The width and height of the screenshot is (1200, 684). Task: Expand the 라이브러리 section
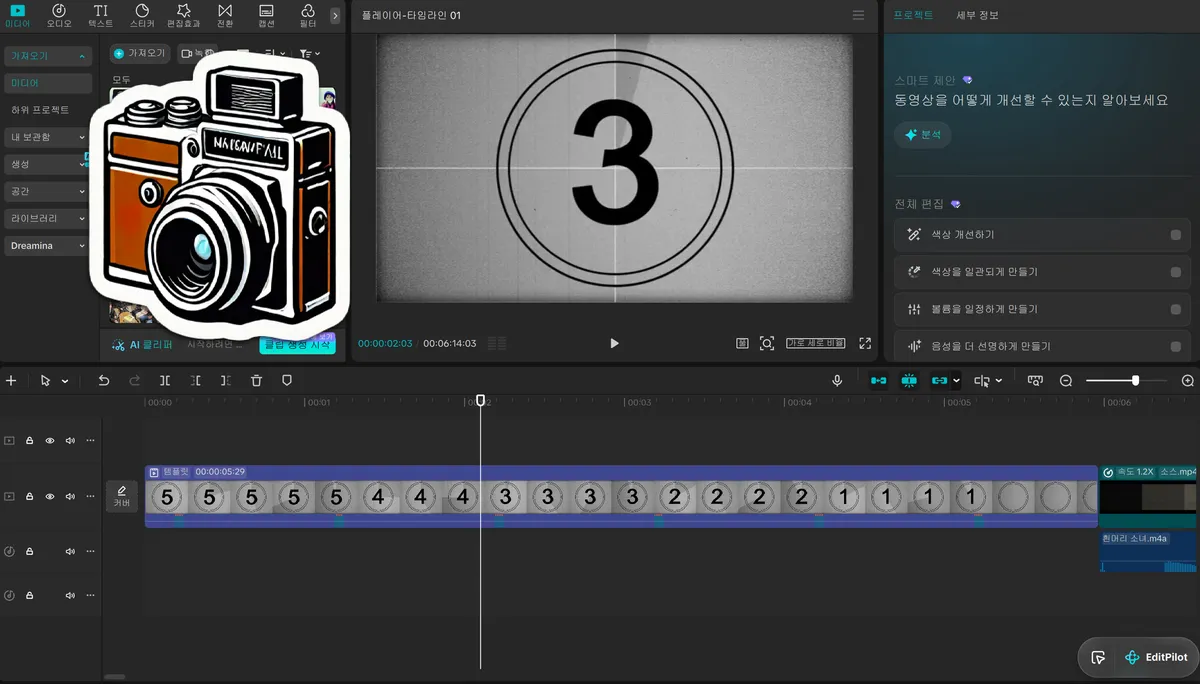pos(47,218)
